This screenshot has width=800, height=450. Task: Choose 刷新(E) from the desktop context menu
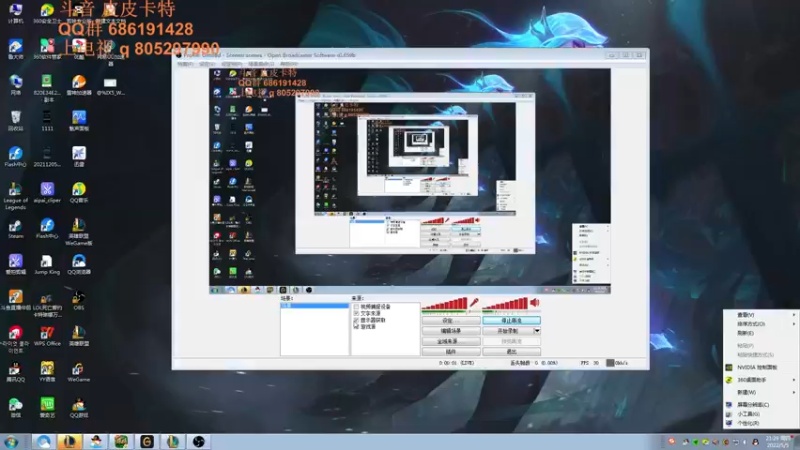coord(761,333)
